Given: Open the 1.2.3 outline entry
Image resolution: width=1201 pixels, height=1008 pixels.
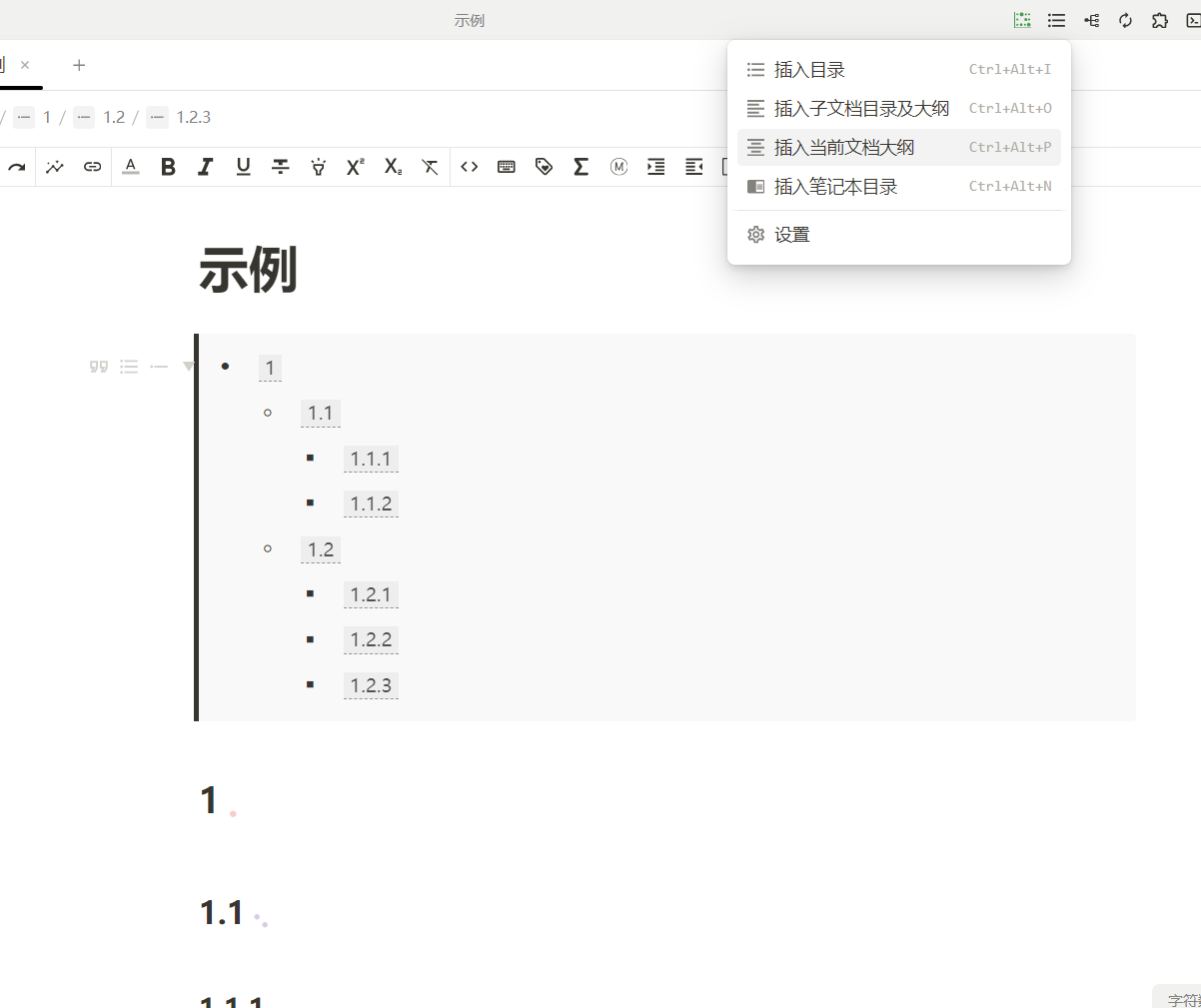Looking at the screenshot, I should pyautogui.click(x=371, y=685).
